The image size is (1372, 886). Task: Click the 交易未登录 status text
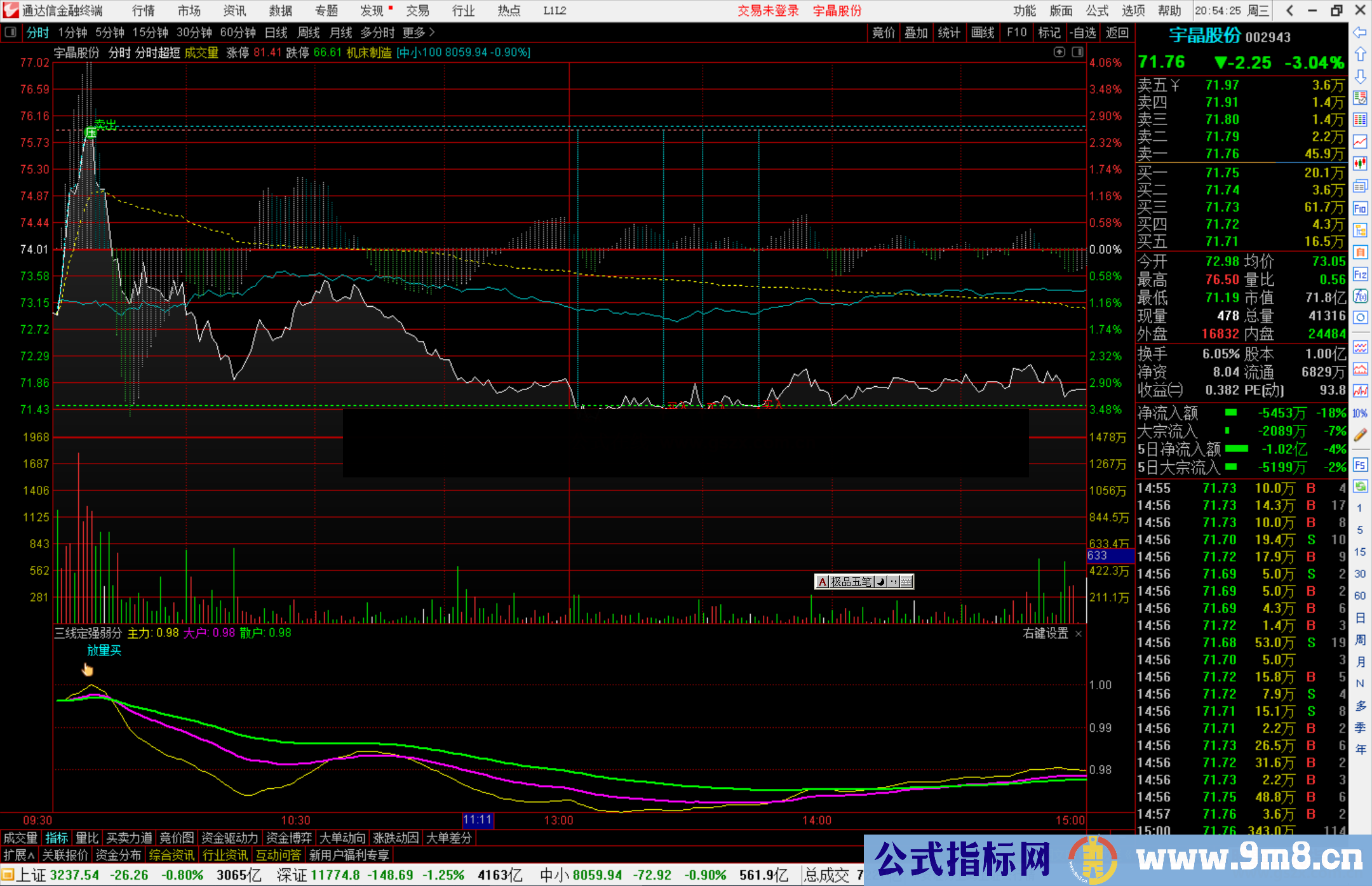click(768, 11)
